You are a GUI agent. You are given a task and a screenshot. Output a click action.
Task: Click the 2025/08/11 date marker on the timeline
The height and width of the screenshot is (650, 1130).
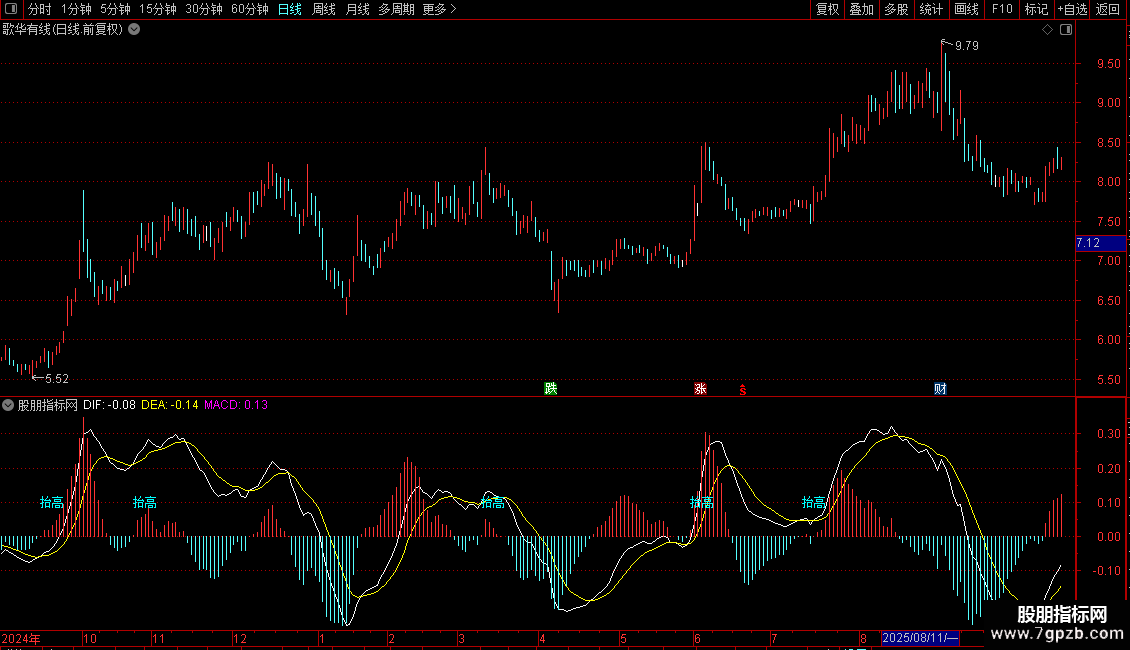click(920, 638)
